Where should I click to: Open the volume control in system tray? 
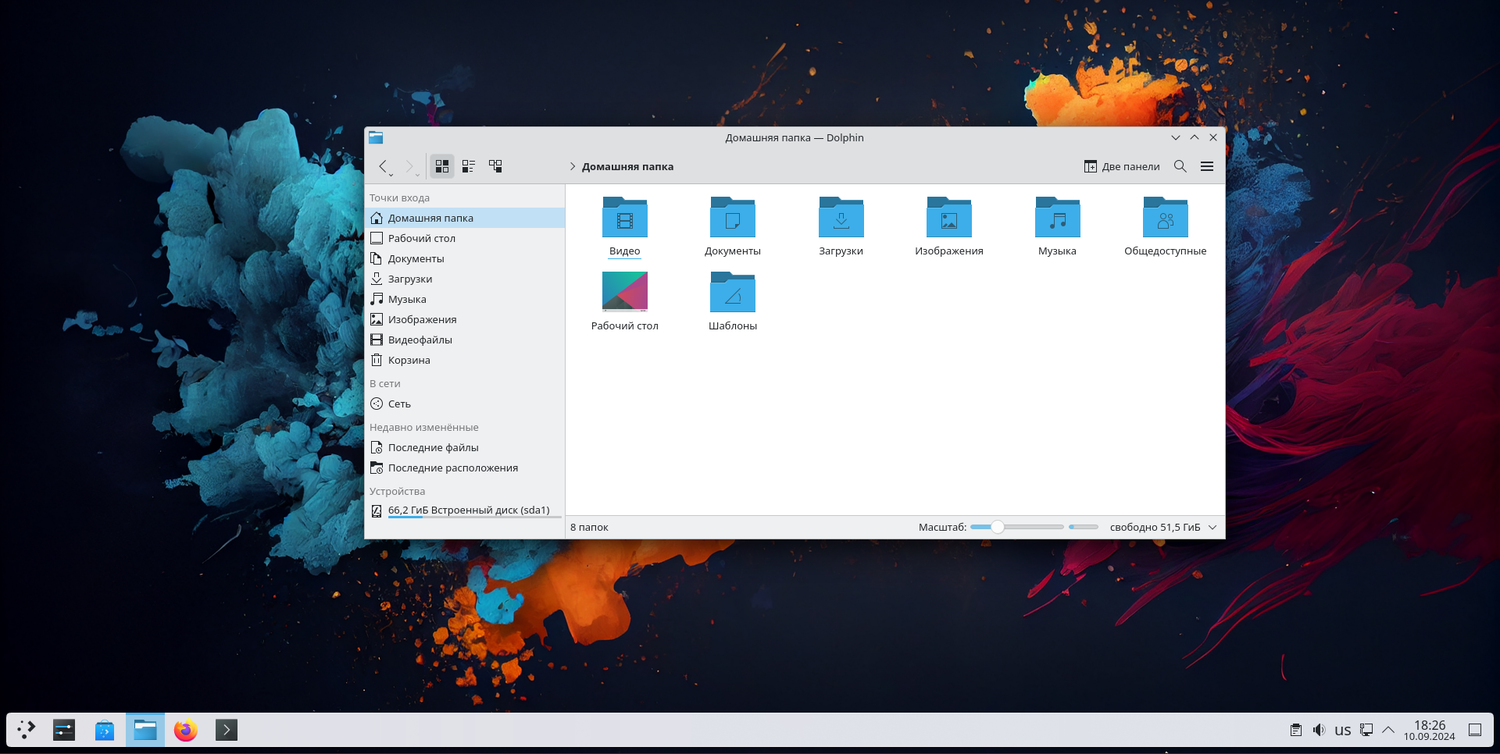[x=1319, y=730]
